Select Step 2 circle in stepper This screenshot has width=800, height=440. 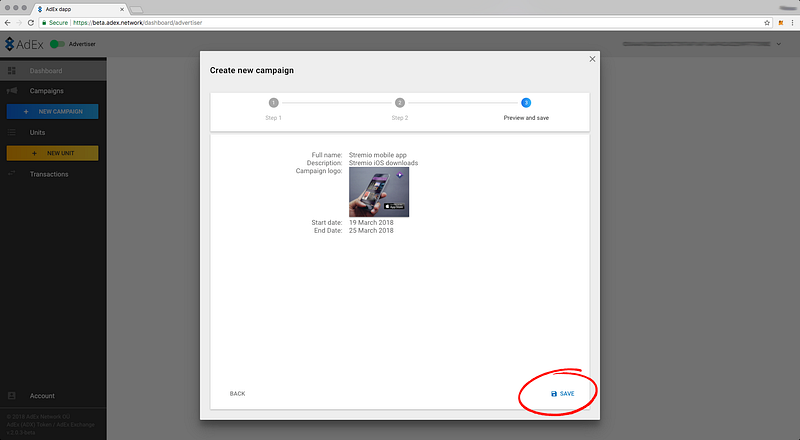400,103
